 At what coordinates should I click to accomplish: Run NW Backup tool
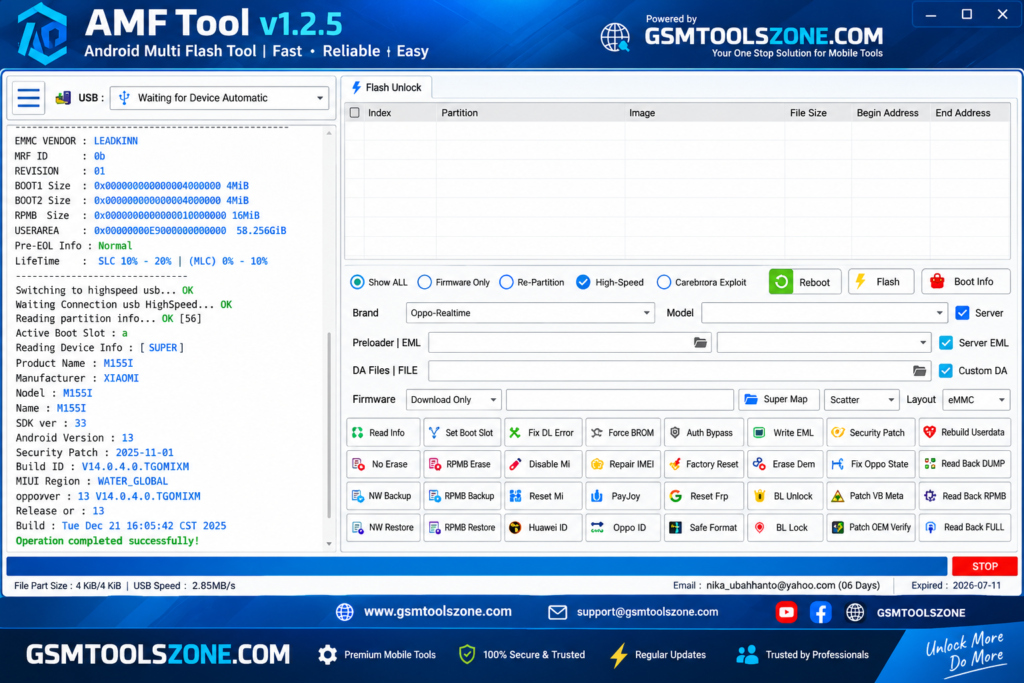pos(382,496)
